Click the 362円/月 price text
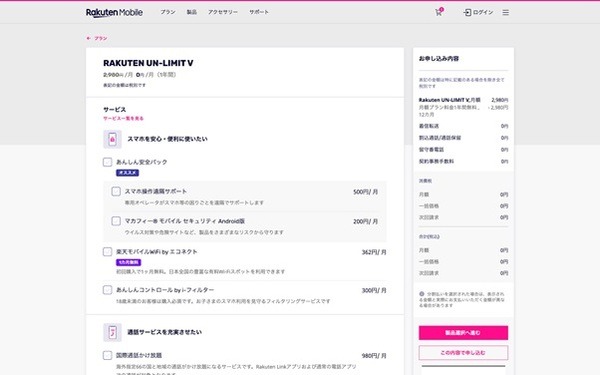 (x=374, y=252)
